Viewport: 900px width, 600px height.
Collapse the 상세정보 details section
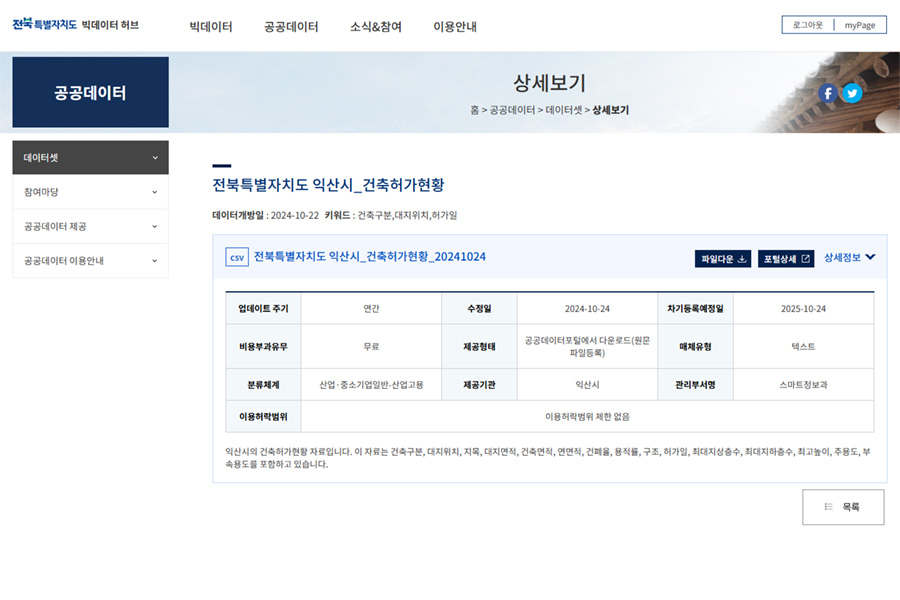tap(849, 258)
